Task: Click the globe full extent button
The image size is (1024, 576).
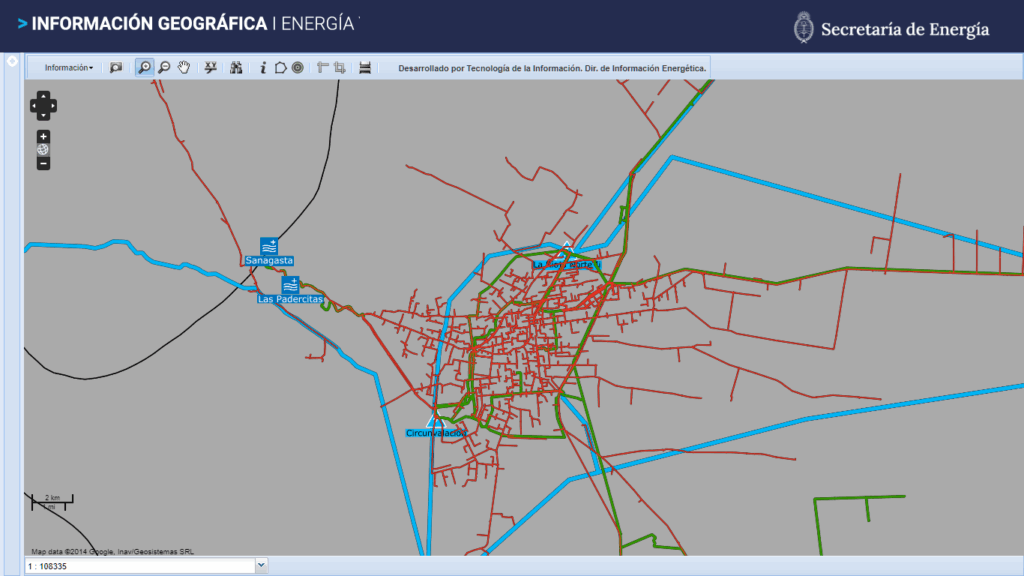Action: click(43, 150)
